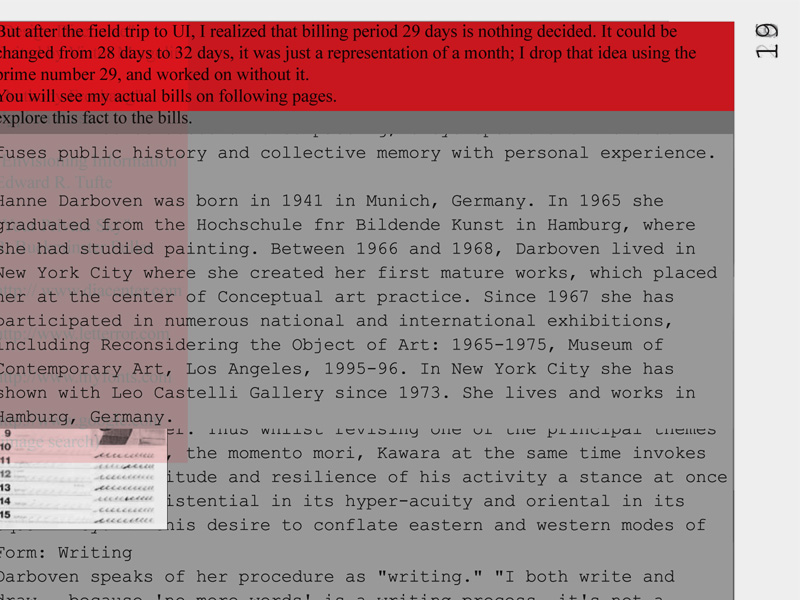The width and height of the screenshot is (800, 600).
Task: Click 'You will see my actual bills' line
Action: (168, 97)
